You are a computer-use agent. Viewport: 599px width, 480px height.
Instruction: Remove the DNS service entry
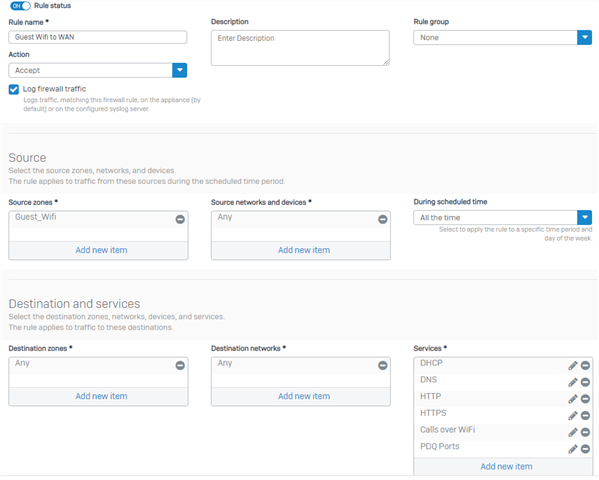[585, 382]
